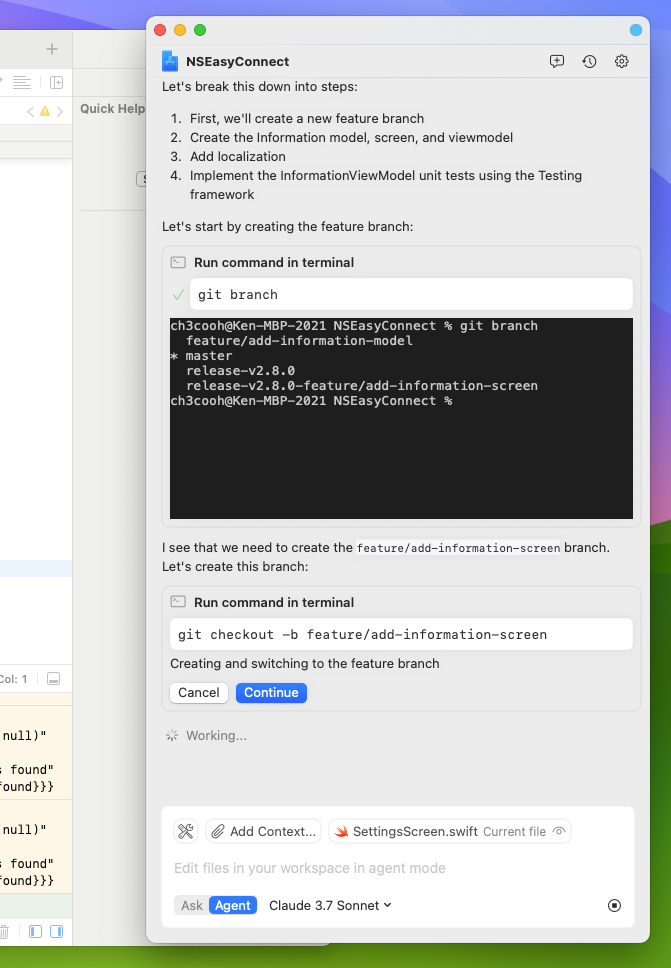The image size is (671, 968).
Task: Open the tools configuration wrench icon
Action: pos(186,831)
